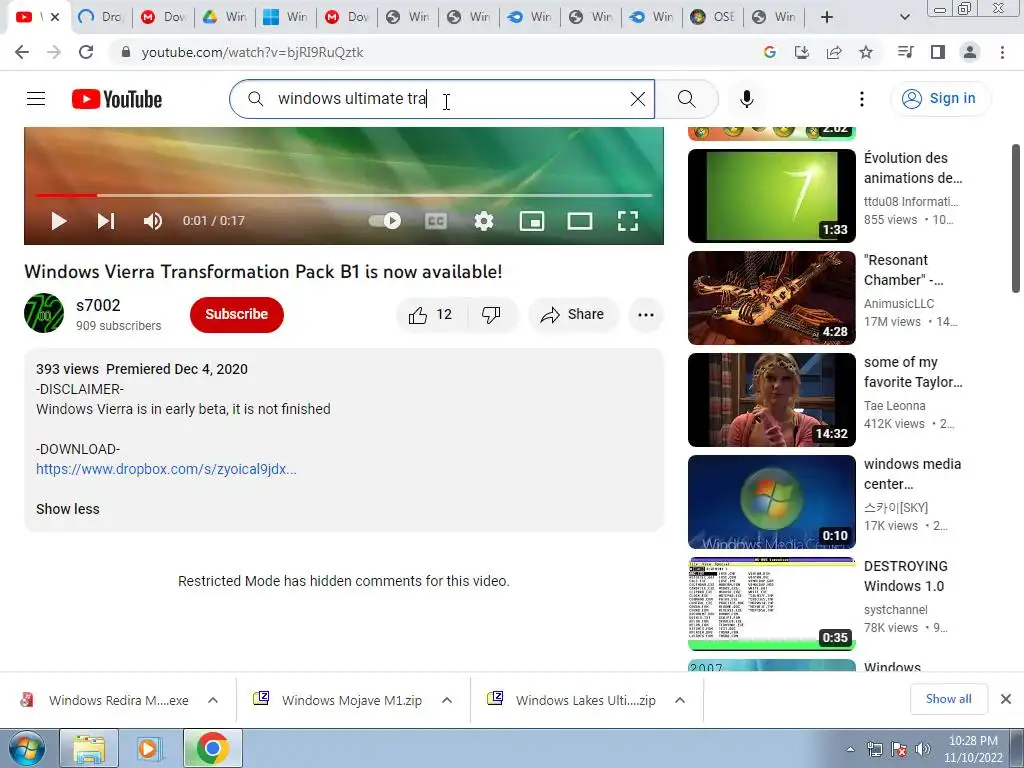Click Sign in button

click(x=940, y=99)
